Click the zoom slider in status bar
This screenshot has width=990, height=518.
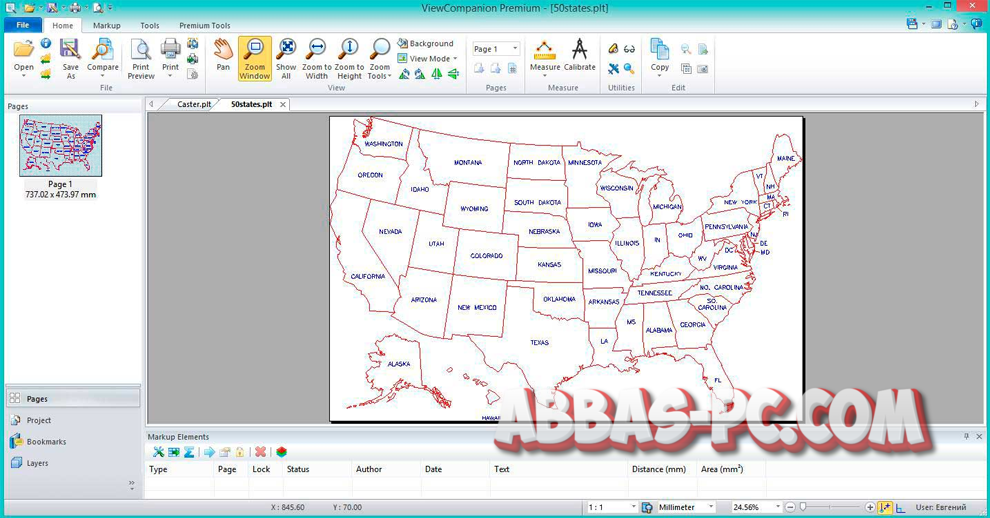click(830, 508)
